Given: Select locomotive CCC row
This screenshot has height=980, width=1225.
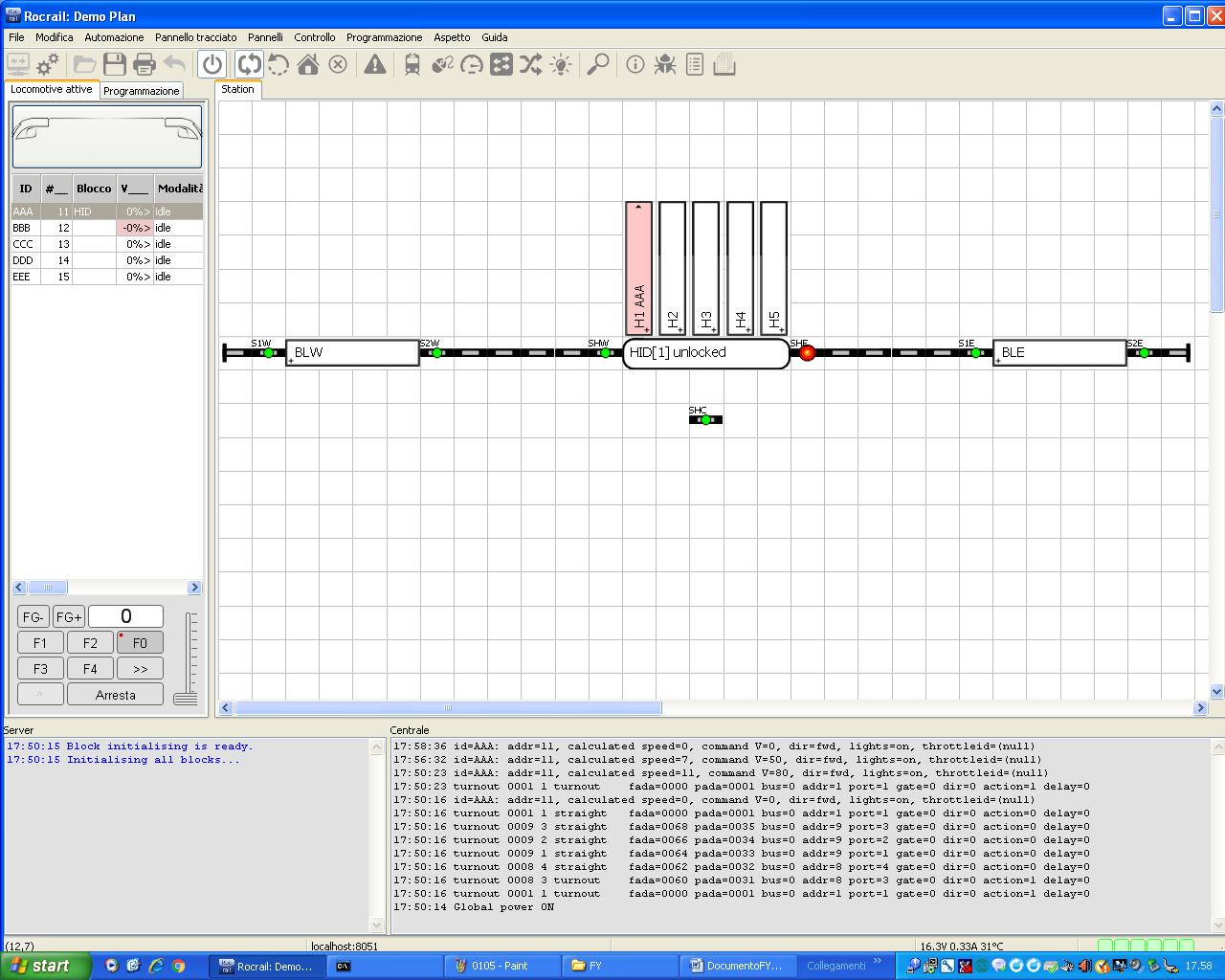Looking at the screenshot, I should [x=107, y=244].
